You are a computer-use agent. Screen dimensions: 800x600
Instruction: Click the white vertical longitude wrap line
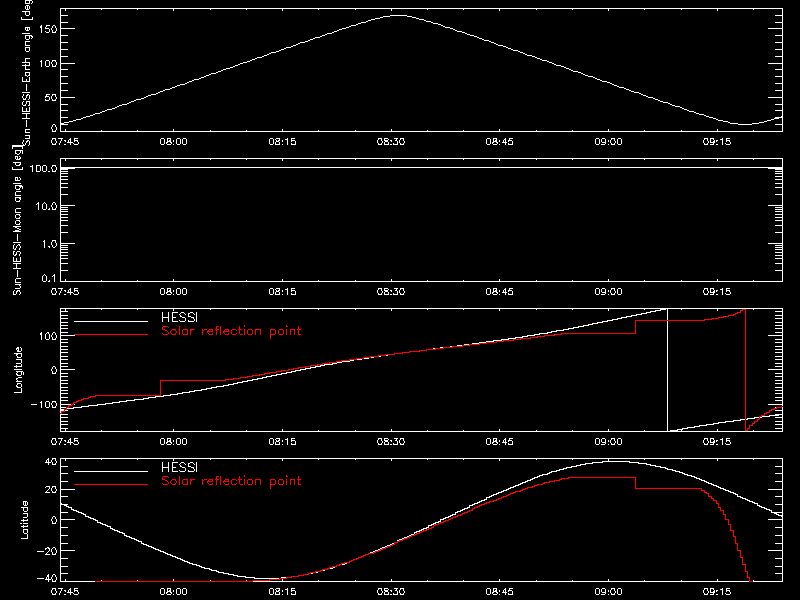point(667,370)
